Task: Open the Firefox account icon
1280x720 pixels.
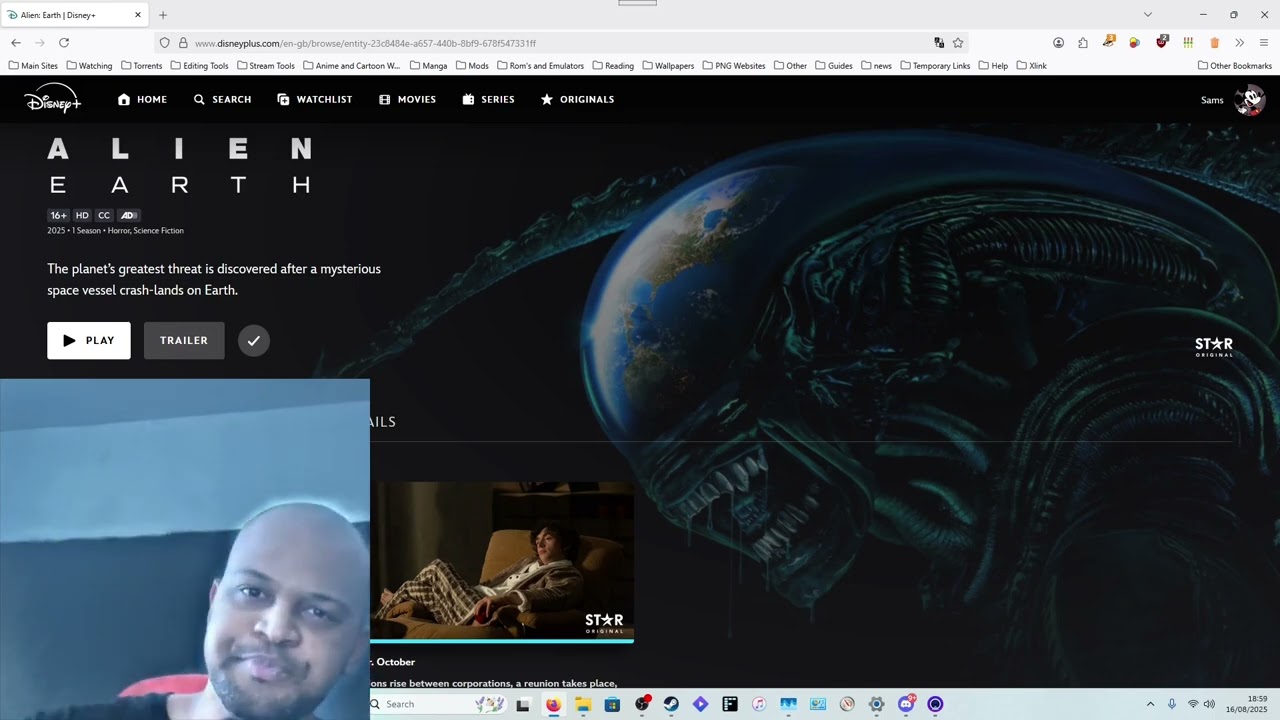Action: click(x=1058, y=43)
